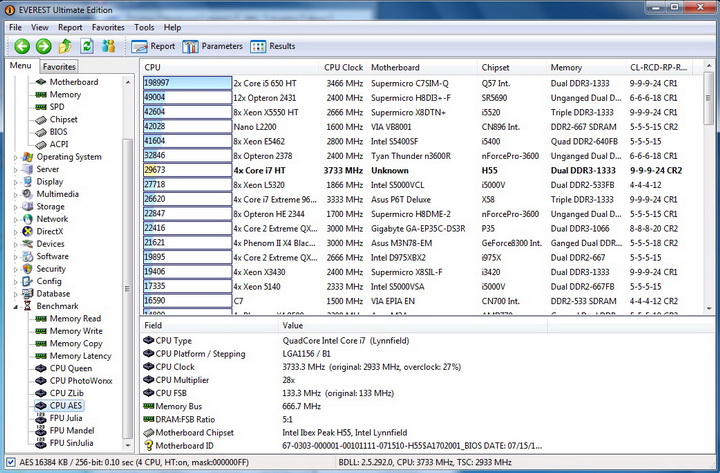
Task: Click the Operating System icon
Action: point(28,157)
